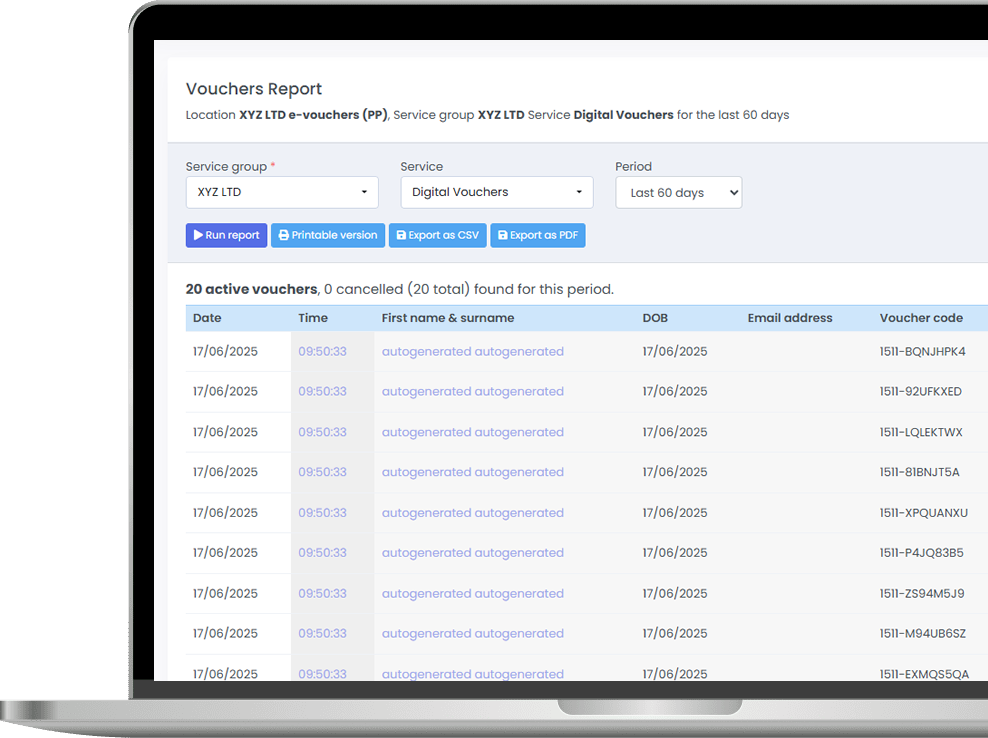Click the time link for voucher 1511-92UFKXED
The height and width of the screenshot is (738, 988).
click(322, 392)
